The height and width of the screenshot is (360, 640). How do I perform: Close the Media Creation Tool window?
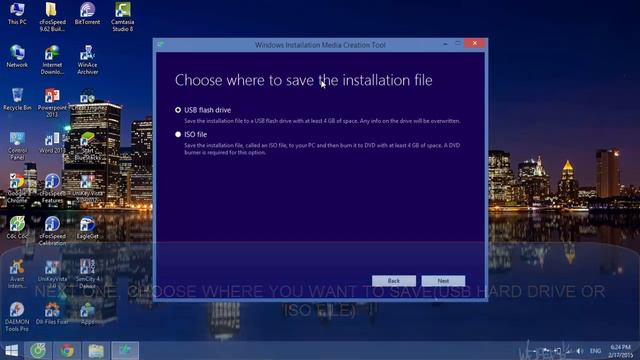(x=474, y=43)
